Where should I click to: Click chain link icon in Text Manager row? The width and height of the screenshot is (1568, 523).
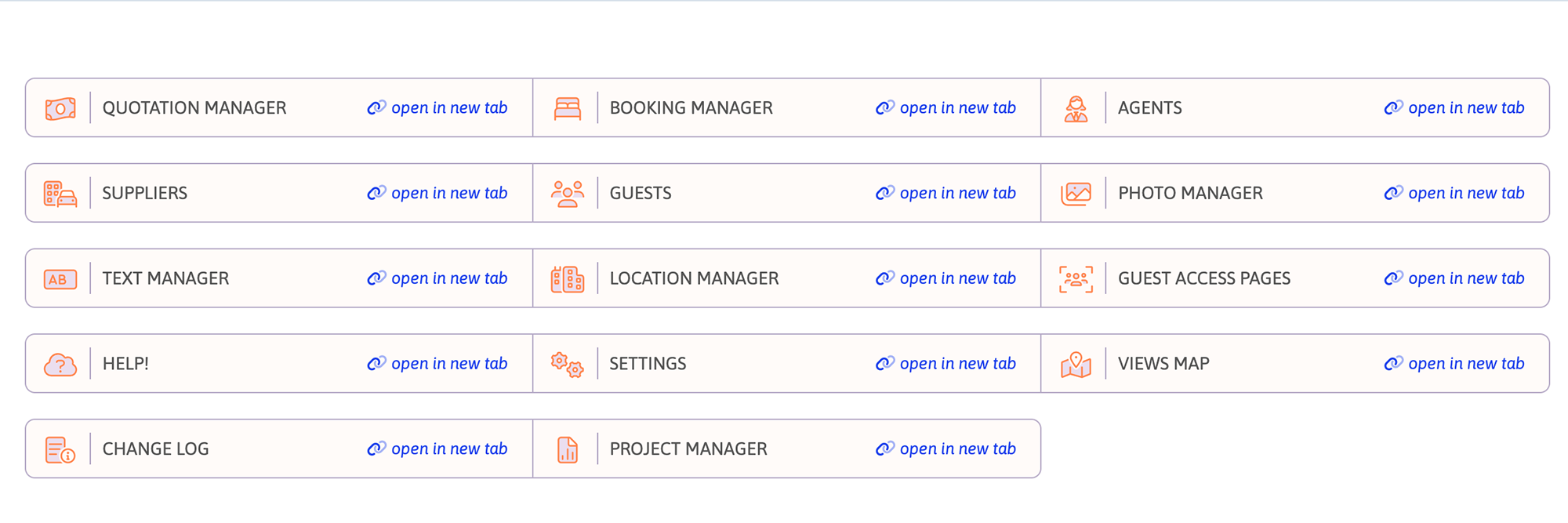pyautogui.click(x=376, y=278)
